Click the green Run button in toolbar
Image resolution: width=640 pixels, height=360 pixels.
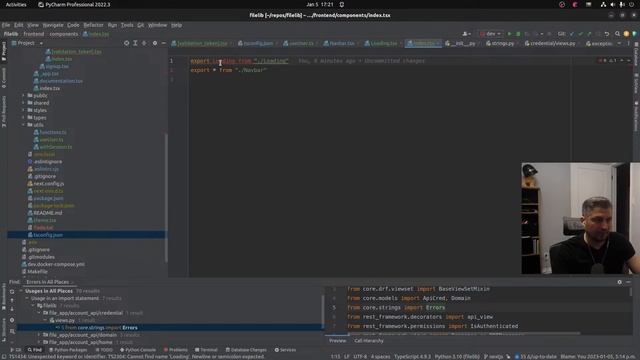[509, 34]
